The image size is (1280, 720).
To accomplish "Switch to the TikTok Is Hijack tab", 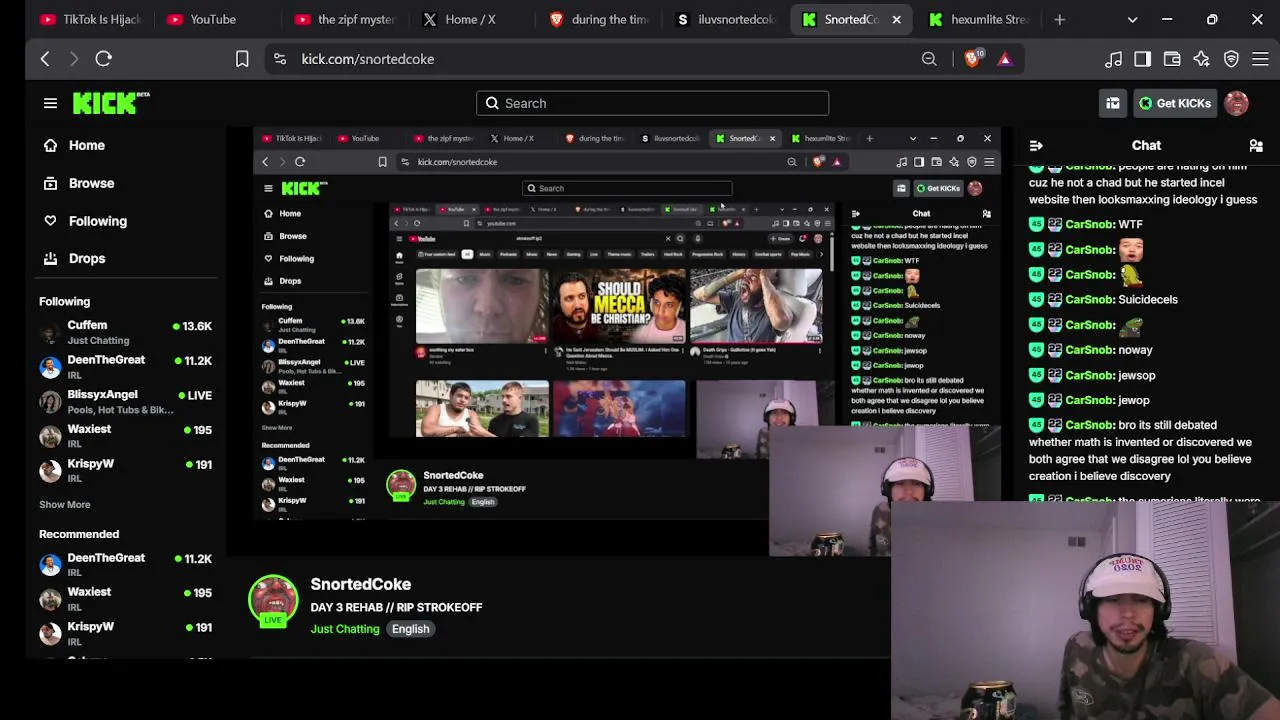I will 91,19.
